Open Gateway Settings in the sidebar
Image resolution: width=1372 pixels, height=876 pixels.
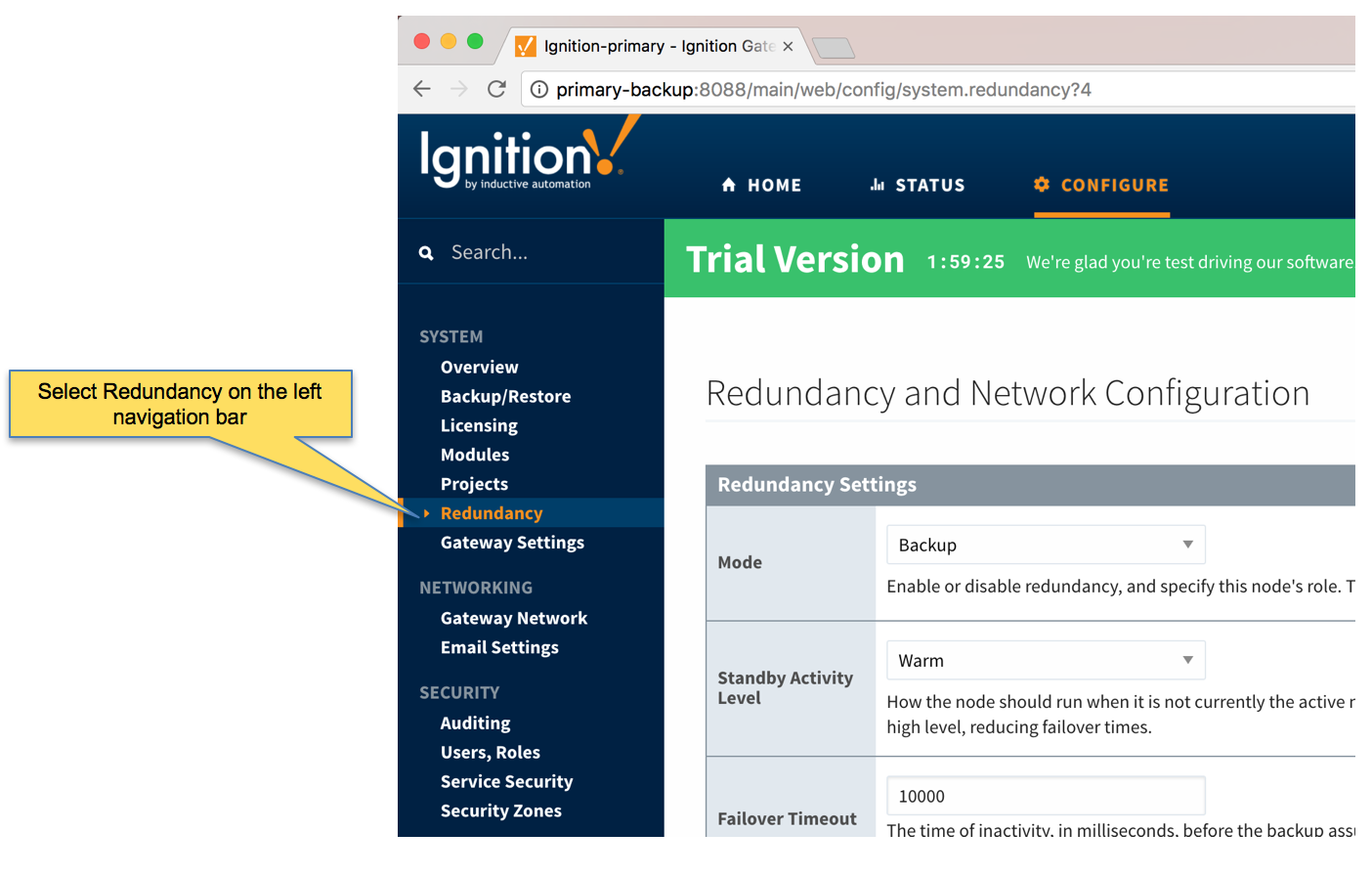(512, 543)
